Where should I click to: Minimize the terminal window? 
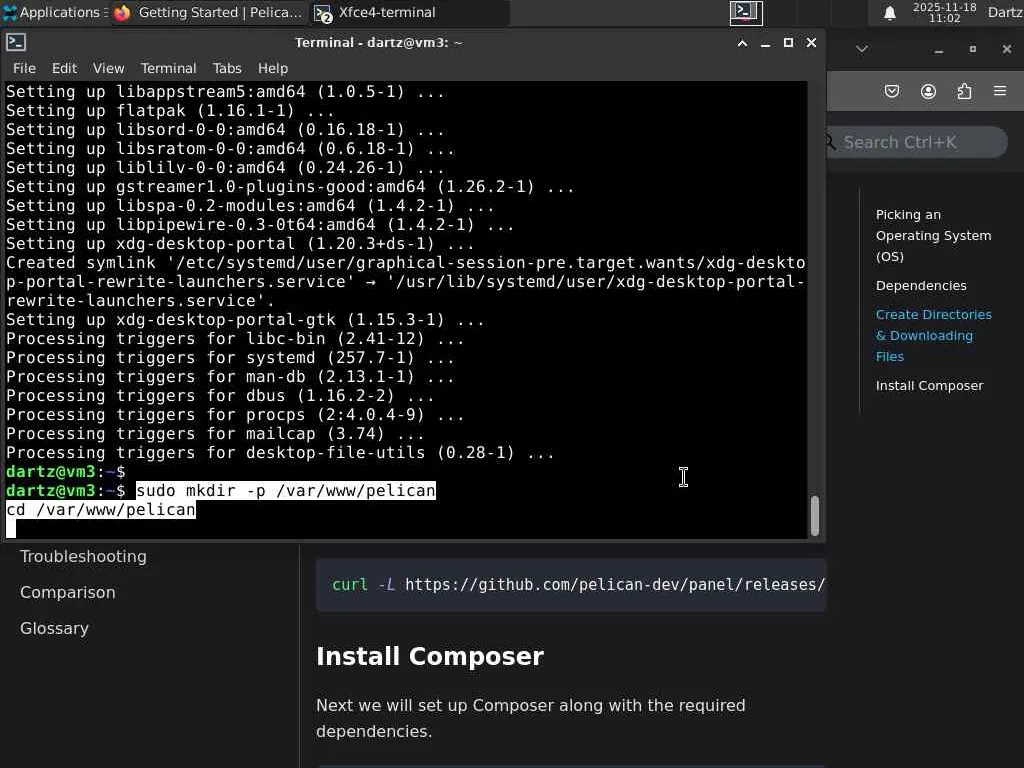(765, 43)
